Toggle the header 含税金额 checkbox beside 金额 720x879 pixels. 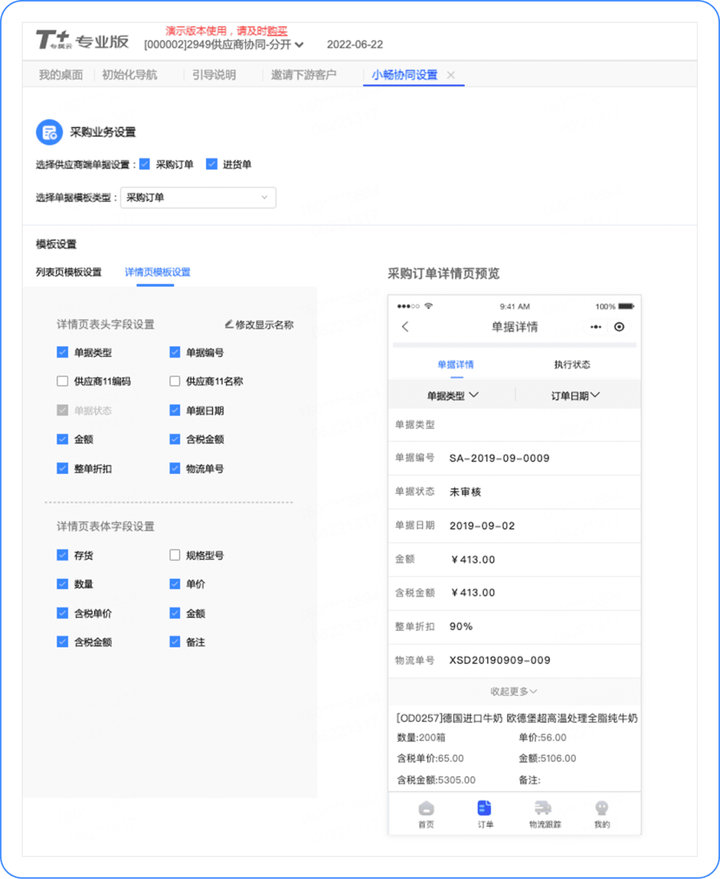(x=174, y=439)
